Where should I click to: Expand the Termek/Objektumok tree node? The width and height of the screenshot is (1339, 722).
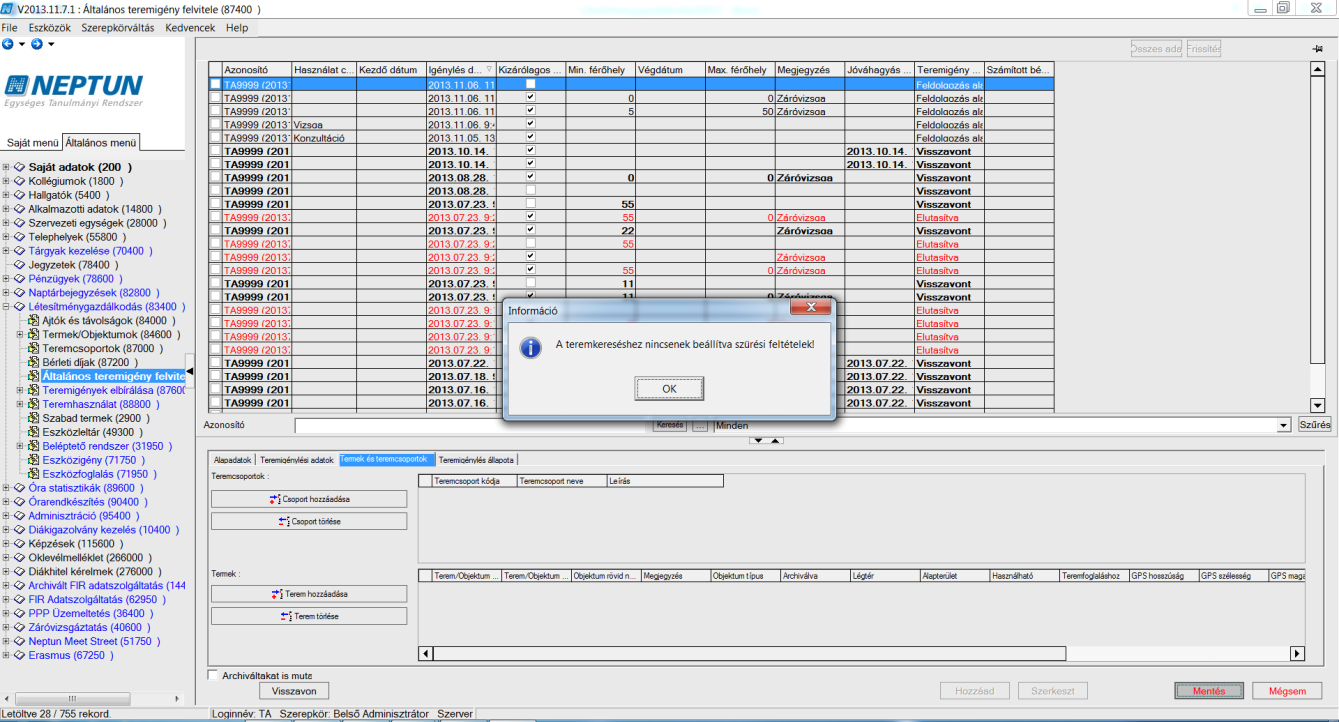click(x=21, y=335)
